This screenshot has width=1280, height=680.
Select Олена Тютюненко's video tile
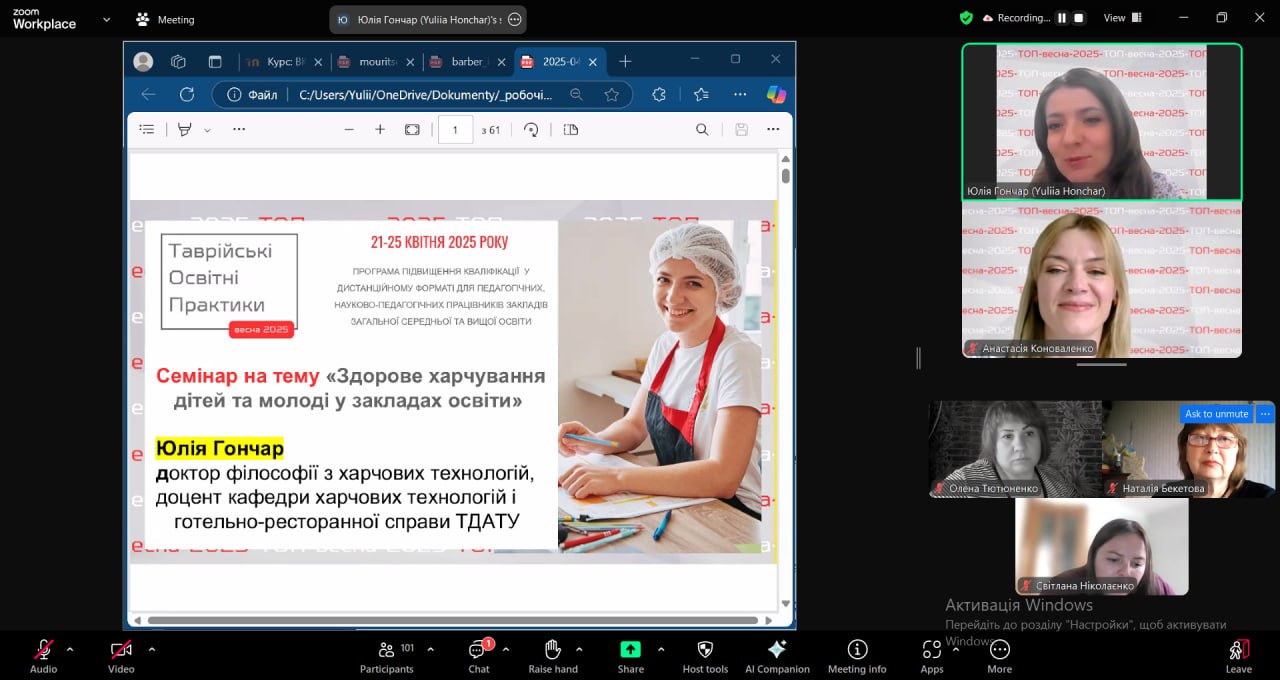(1015, 449)
